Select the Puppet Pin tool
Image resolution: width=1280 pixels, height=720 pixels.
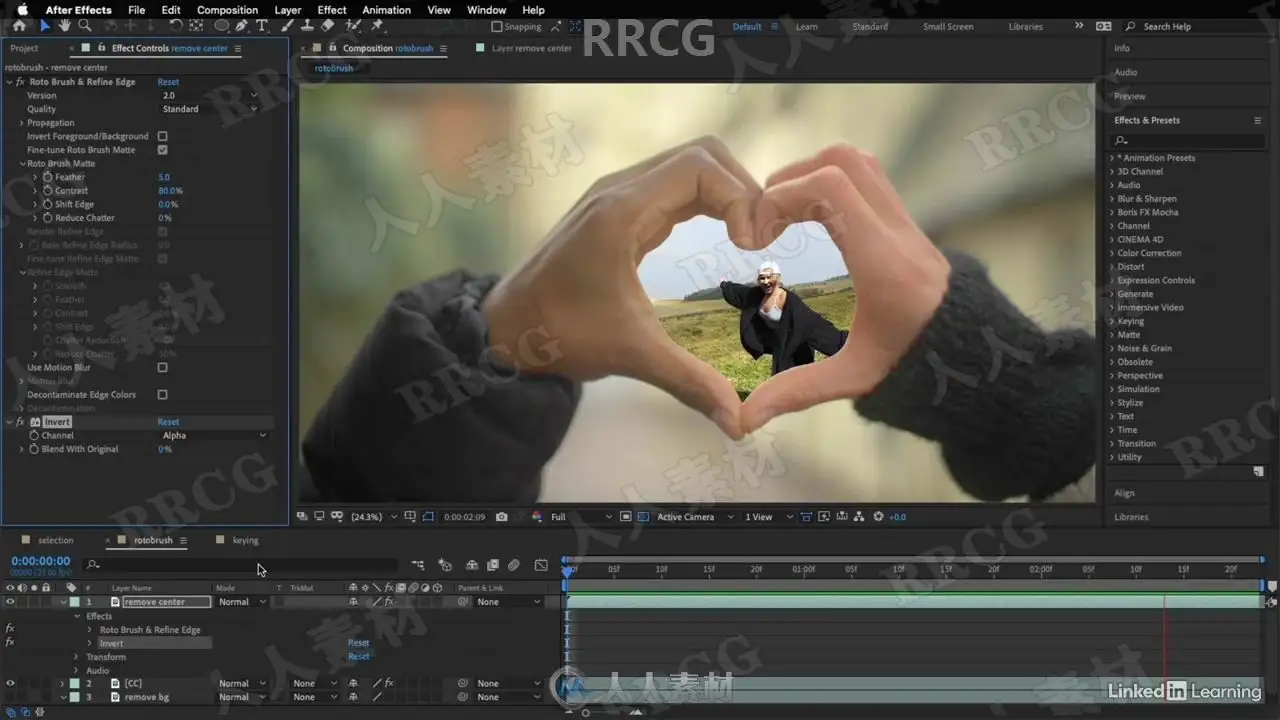[377, 26]
